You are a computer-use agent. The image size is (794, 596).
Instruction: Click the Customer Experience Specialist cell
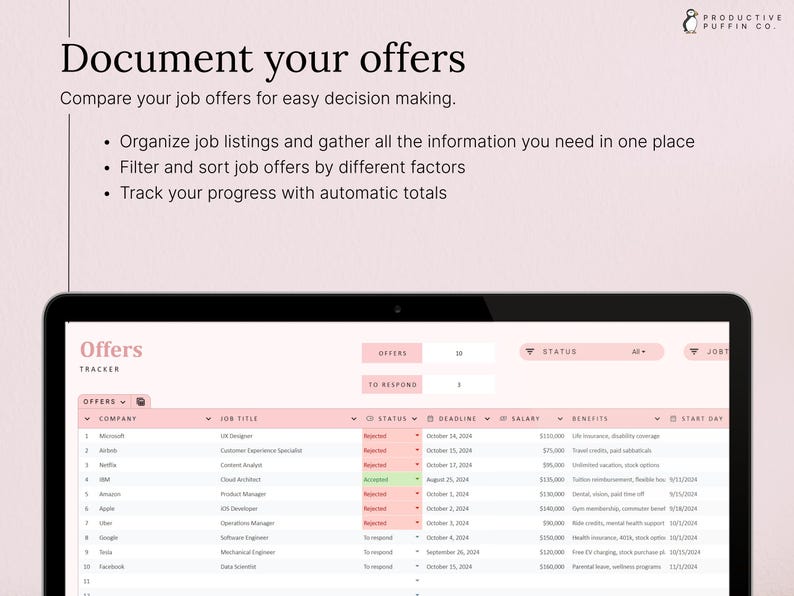pos(289,450)
